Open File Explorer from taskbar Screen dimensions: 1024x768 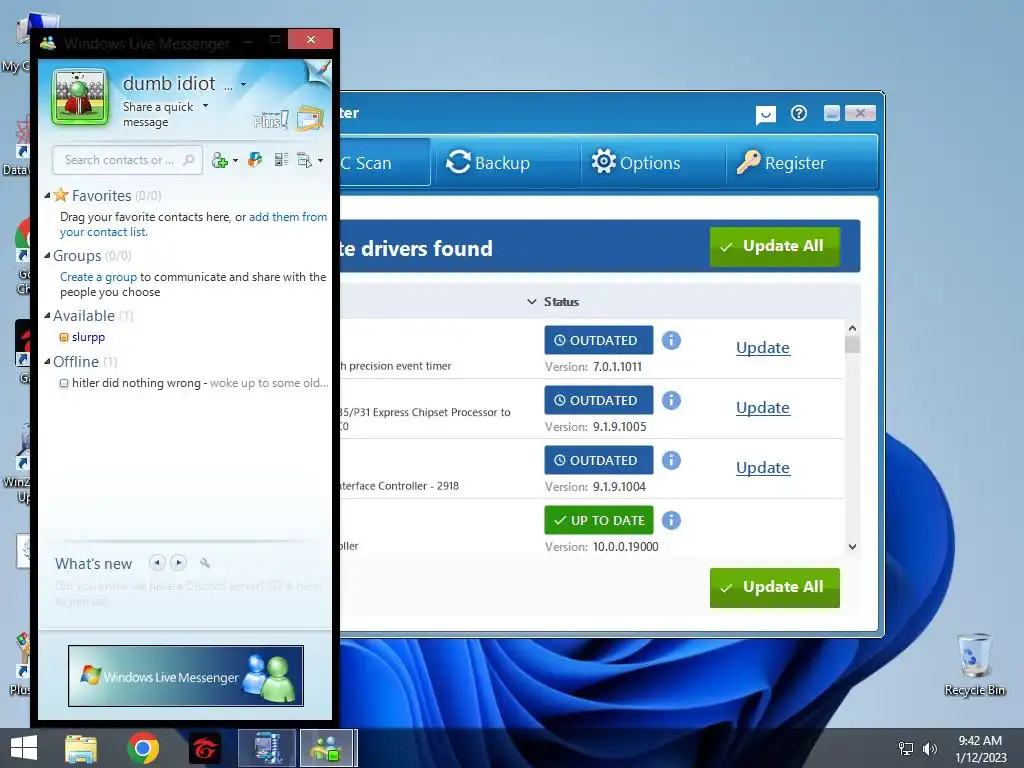point(80,748)
